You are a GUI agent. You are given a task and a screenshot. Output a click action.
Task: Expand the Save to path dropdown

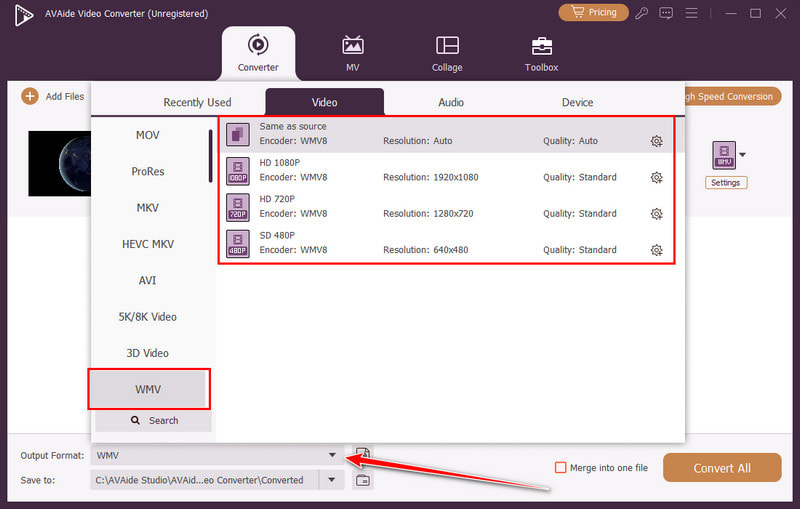tap(332, 480)
